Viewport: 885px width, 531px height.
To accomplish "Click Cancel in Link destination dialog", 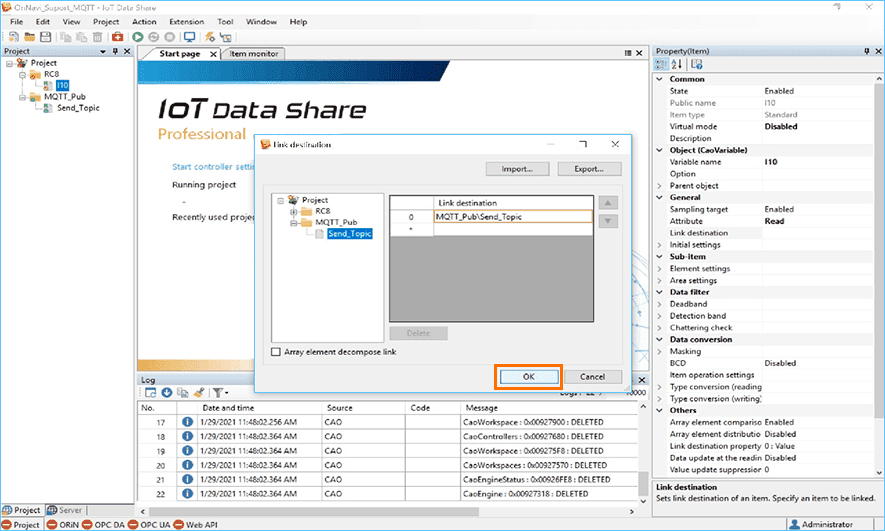I will [592, 377].
